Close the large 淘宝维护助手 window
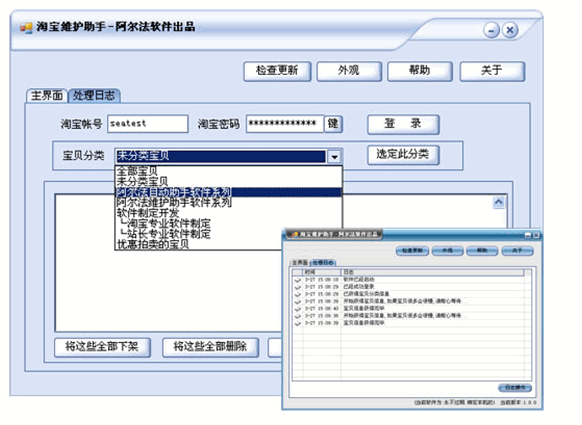582x425 pixels. [x=510, y=30]
